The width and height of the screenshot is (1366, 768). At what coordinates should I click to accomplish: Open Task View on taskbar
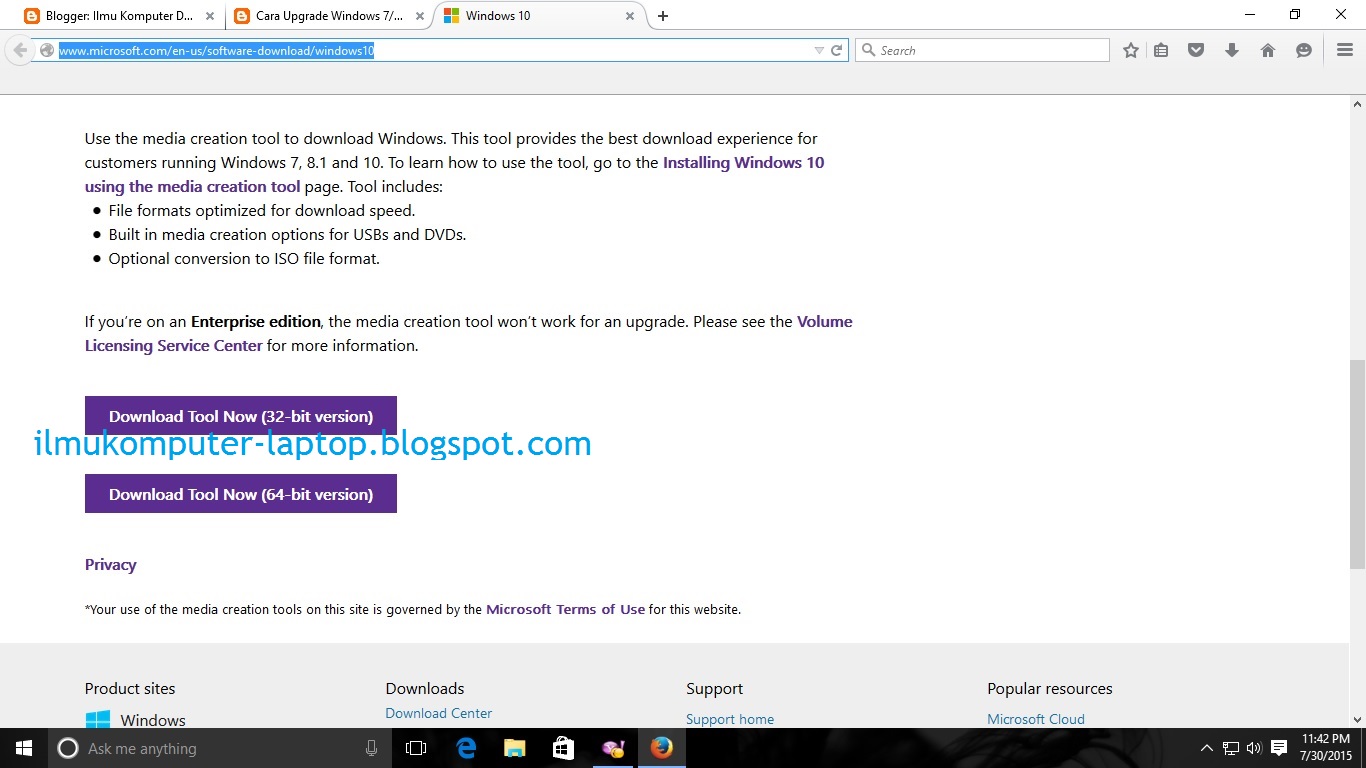(x=416, y=748)
